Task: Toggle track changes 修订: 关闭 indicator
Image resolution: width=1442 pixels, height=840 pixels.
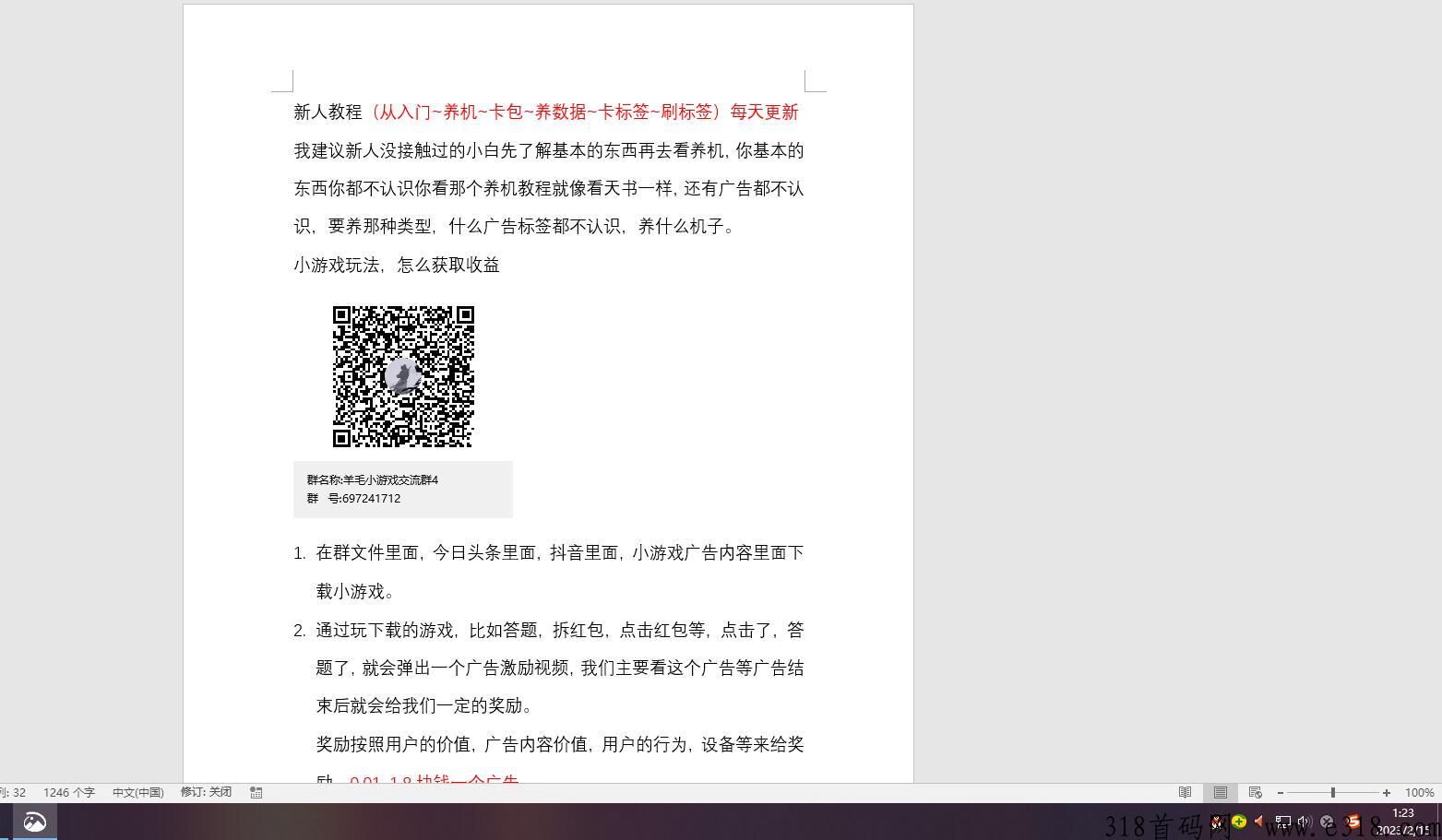Action: pyautogui.click(x=206, y=792)
